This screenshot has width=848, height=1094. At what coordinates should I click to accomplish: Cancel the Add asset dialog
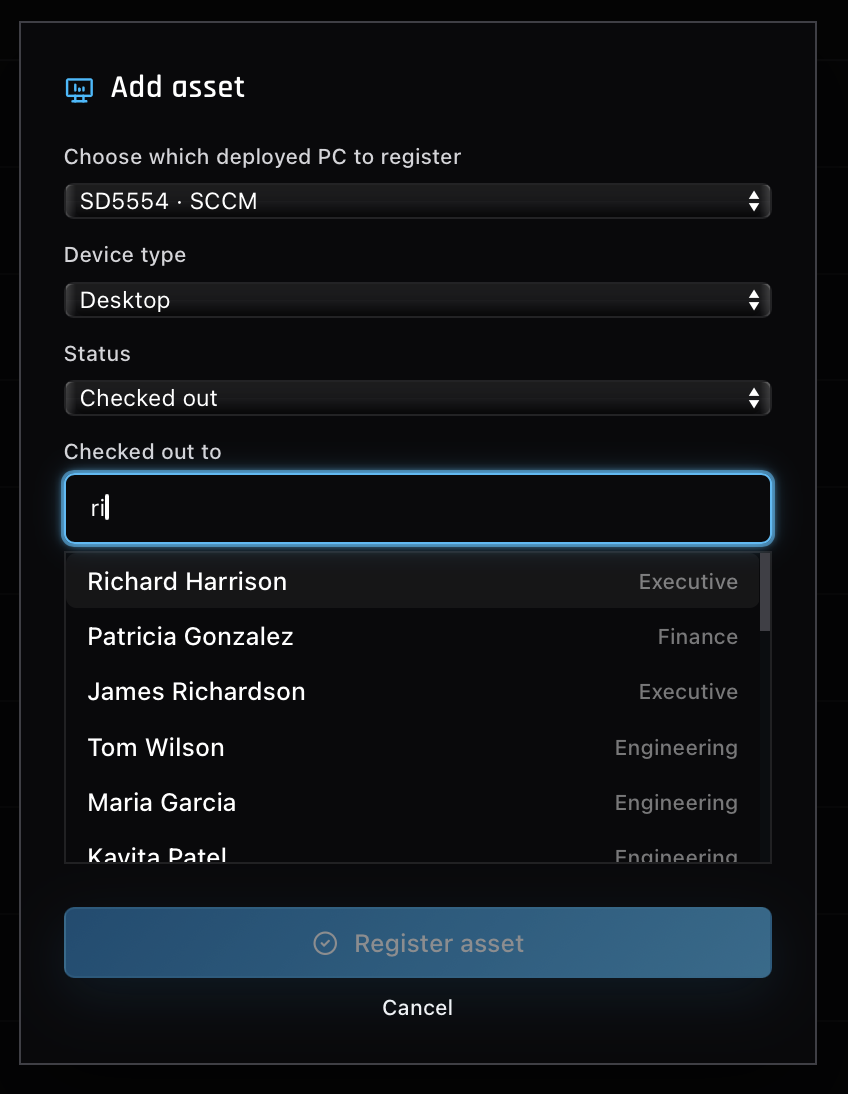tap(417, 1007)
